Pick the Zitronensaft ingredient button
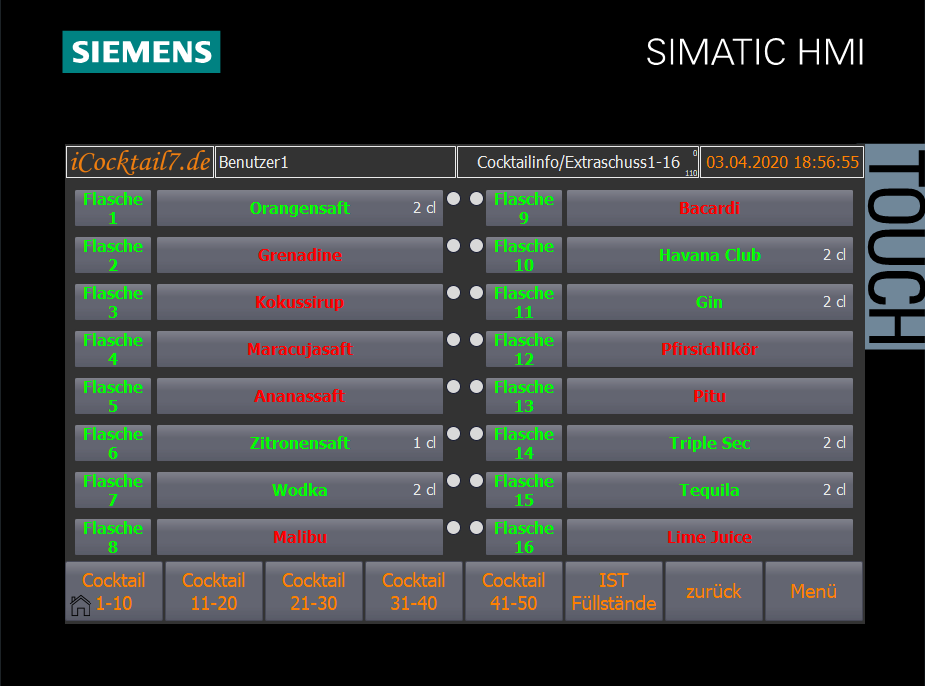This screenshot has width=925, height=686. coord(299,443)
